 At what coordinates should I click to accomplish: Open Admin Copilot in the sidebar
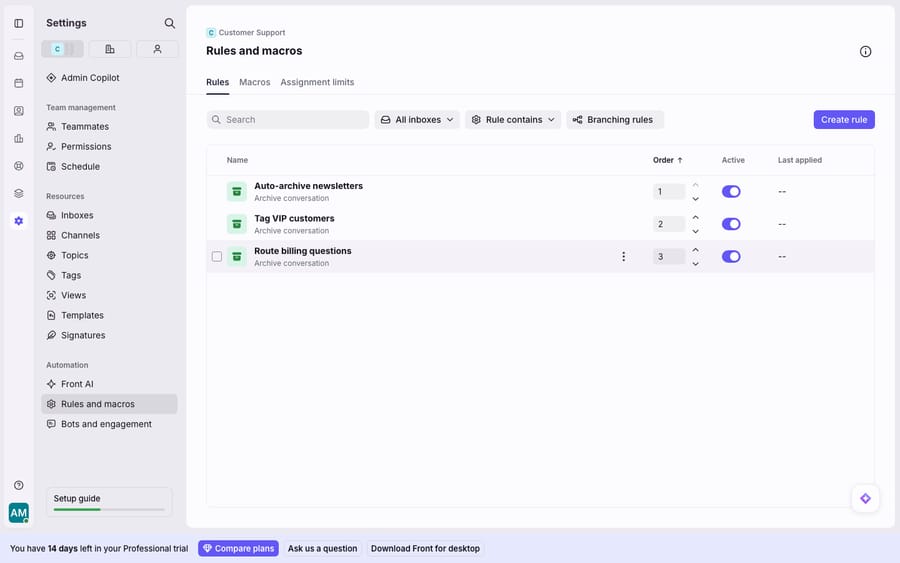109,77
